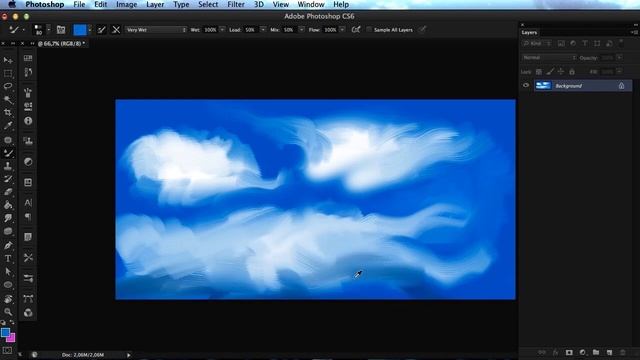Select the Healing Brush tool
This screenshot has height=360, width=640.
click(8, 140)
